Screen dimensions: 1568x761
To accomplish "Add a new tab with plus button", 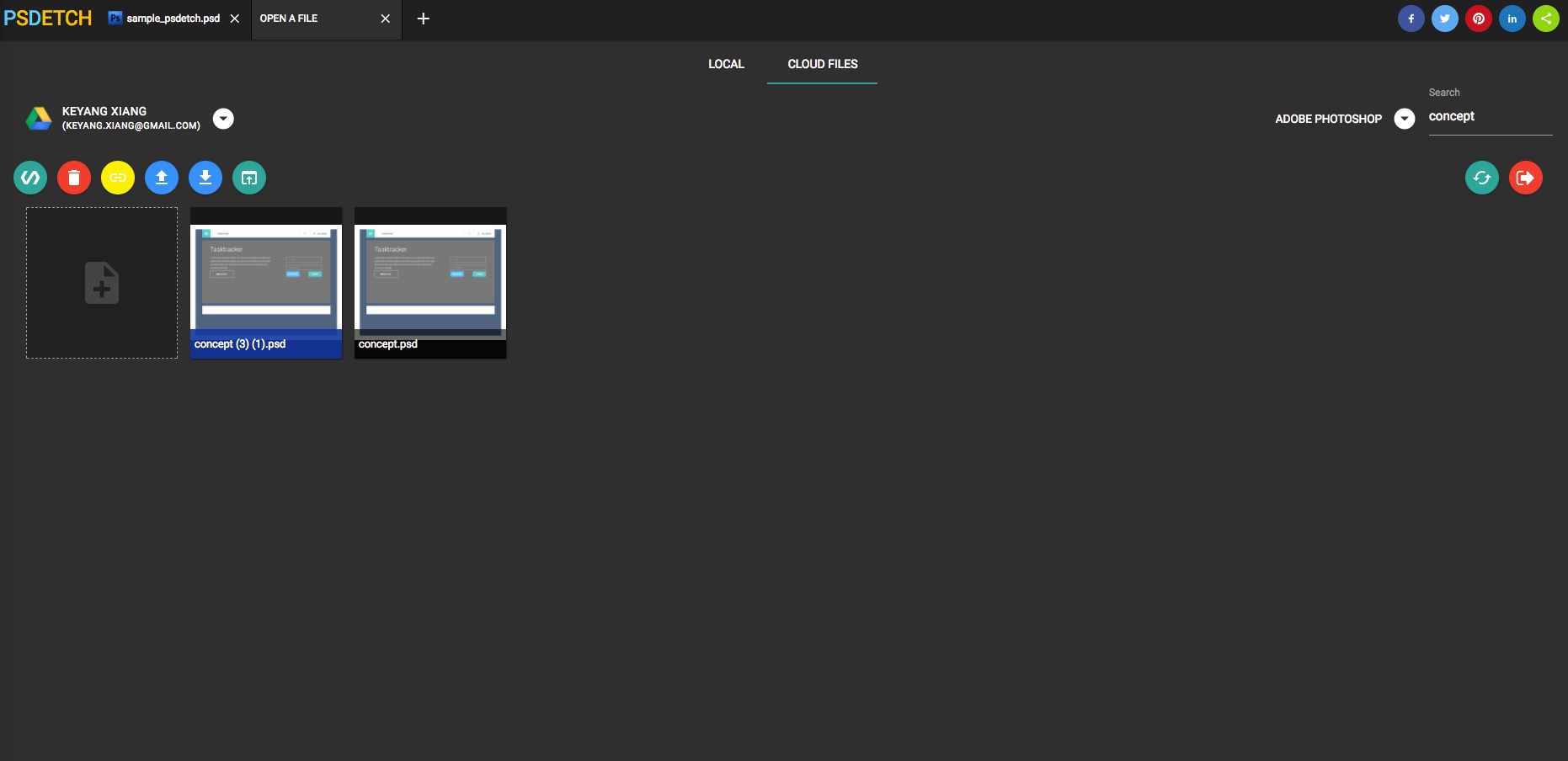I will [424, 19].
